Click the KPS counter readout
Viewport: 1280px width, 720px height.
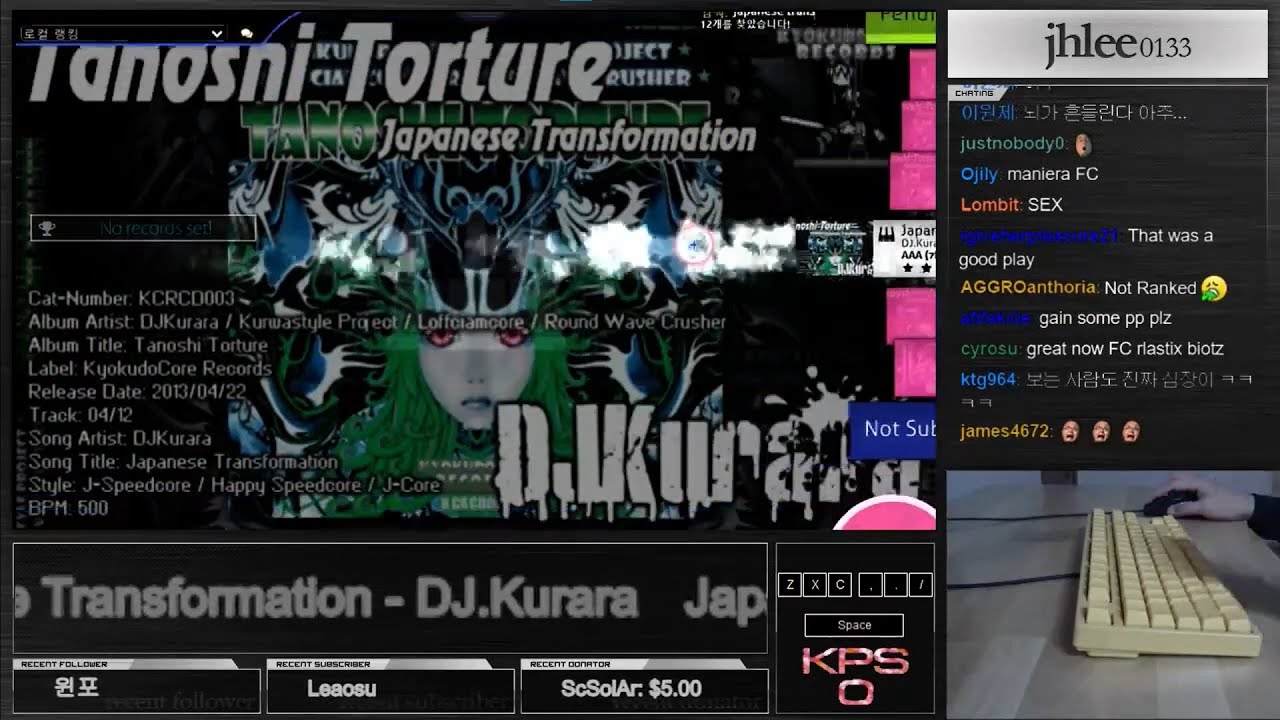855,677
